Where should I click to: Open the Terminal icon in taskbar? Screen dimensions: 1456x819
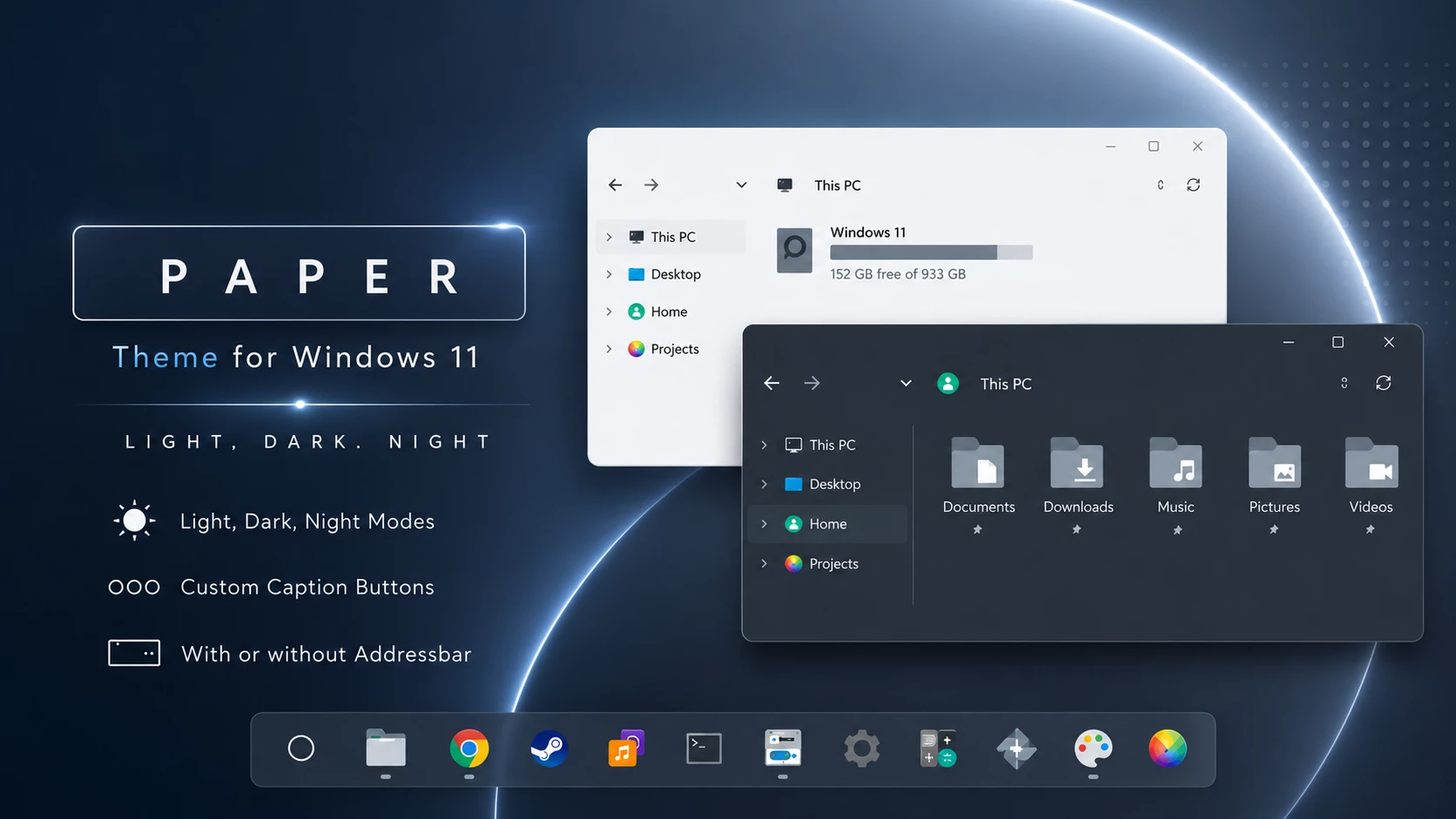pyautogui.click(x=704, y=748)
